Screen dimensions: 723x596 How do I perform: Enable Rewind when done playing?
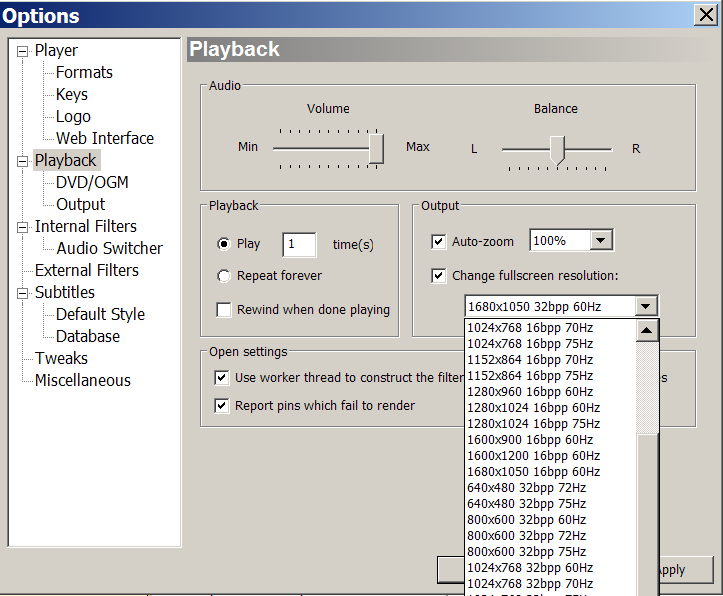click(x=224, y=310)
